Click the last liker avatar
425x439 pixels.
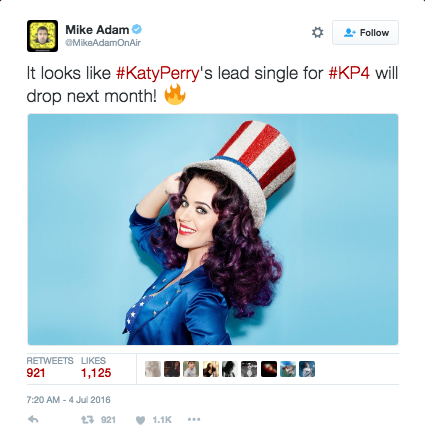coord(307,369)
